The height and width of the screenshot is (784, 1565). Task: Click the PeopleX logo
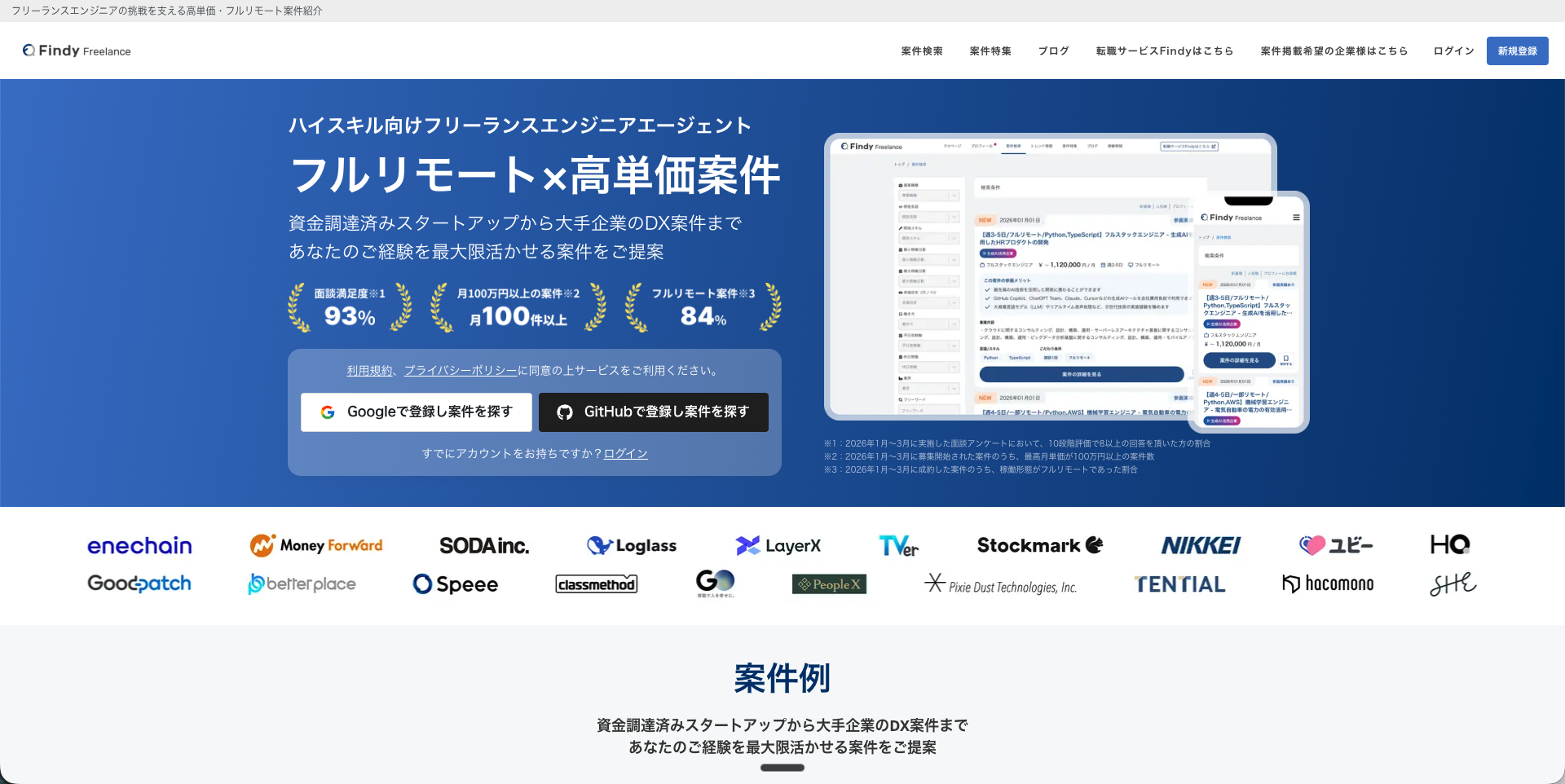pos(829,584)
